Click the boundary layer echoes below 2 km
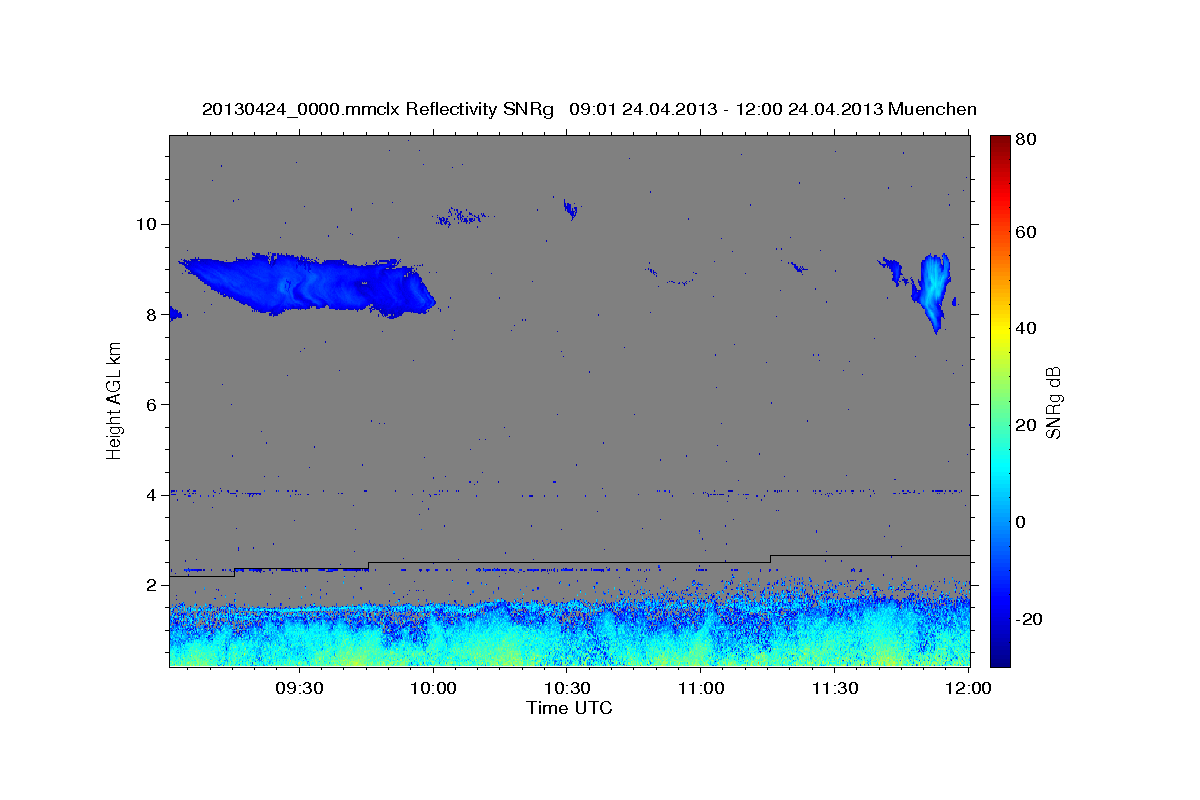This screenshot has width=1200, height=800. [570, 632]
